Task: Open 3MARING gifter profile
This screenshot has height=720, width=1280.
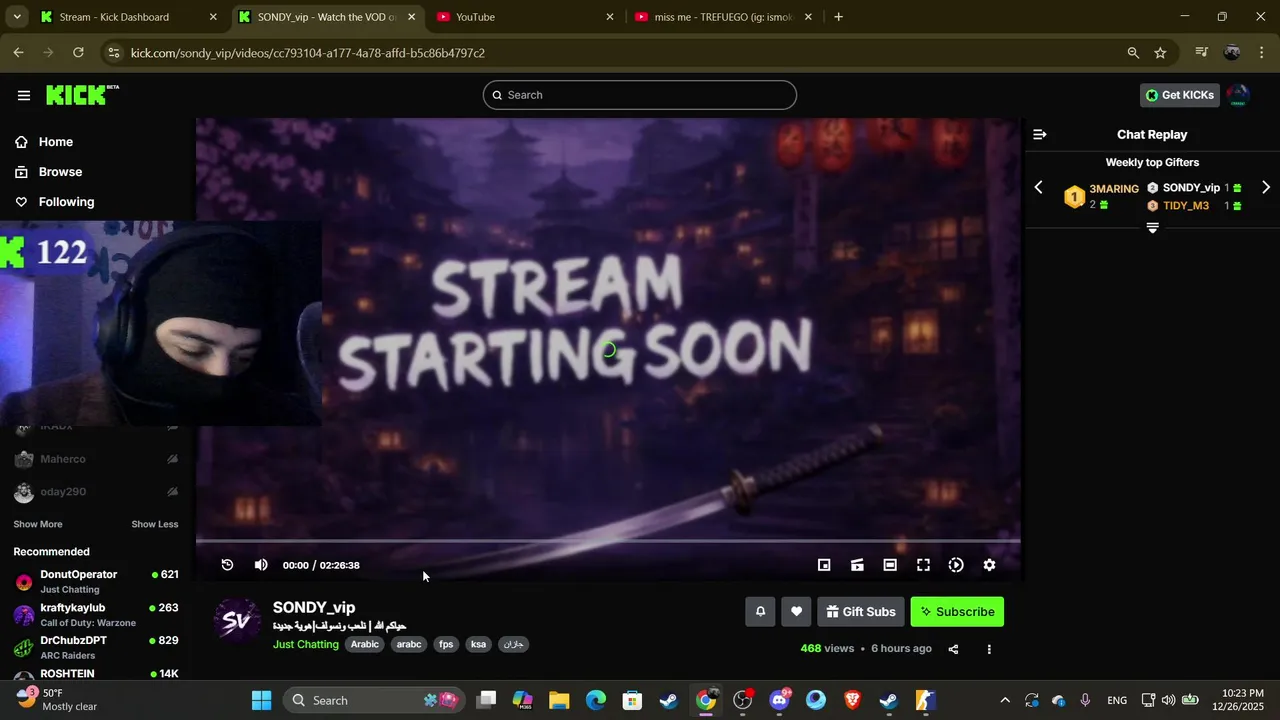Action: coord(1114,189)
